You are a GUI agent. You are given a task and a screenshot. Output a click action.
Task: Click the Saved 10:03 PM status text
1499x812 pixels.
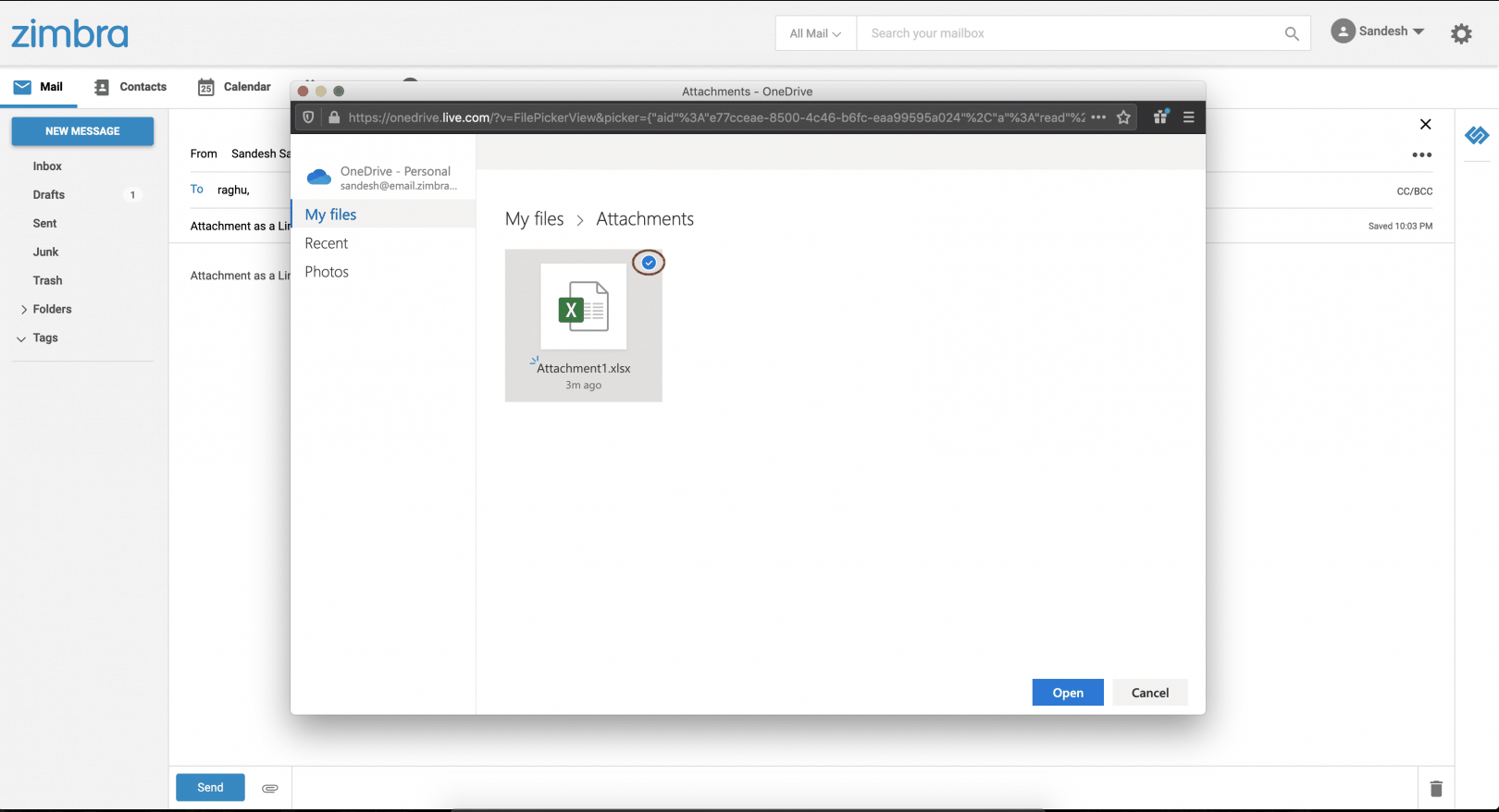pos(1400,226)
